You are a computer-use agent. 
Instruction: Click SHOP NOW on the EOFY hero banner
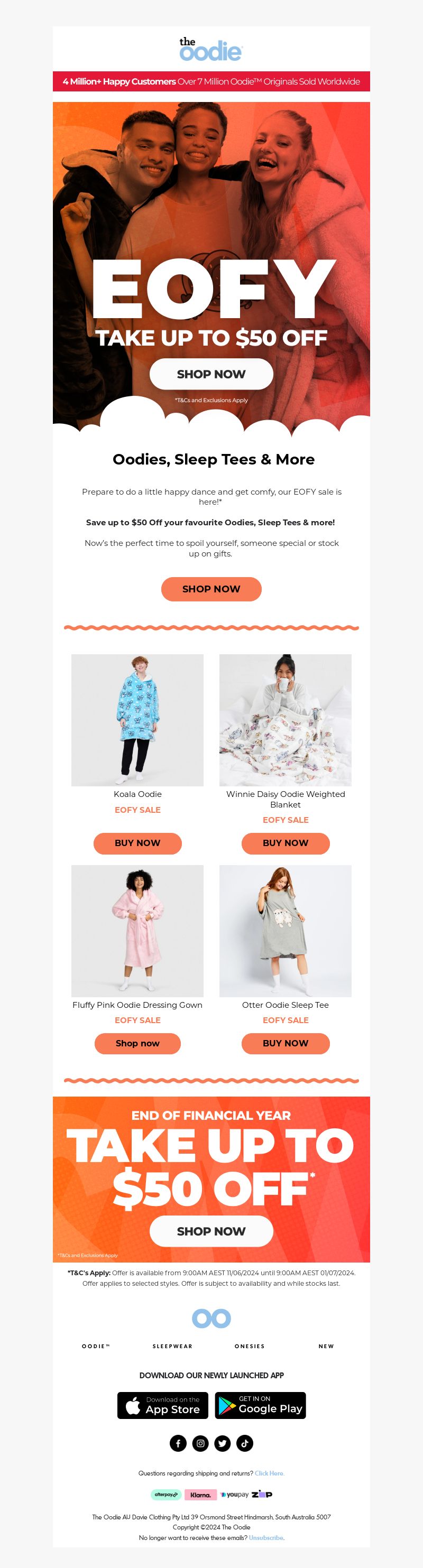tap(211, 374)
